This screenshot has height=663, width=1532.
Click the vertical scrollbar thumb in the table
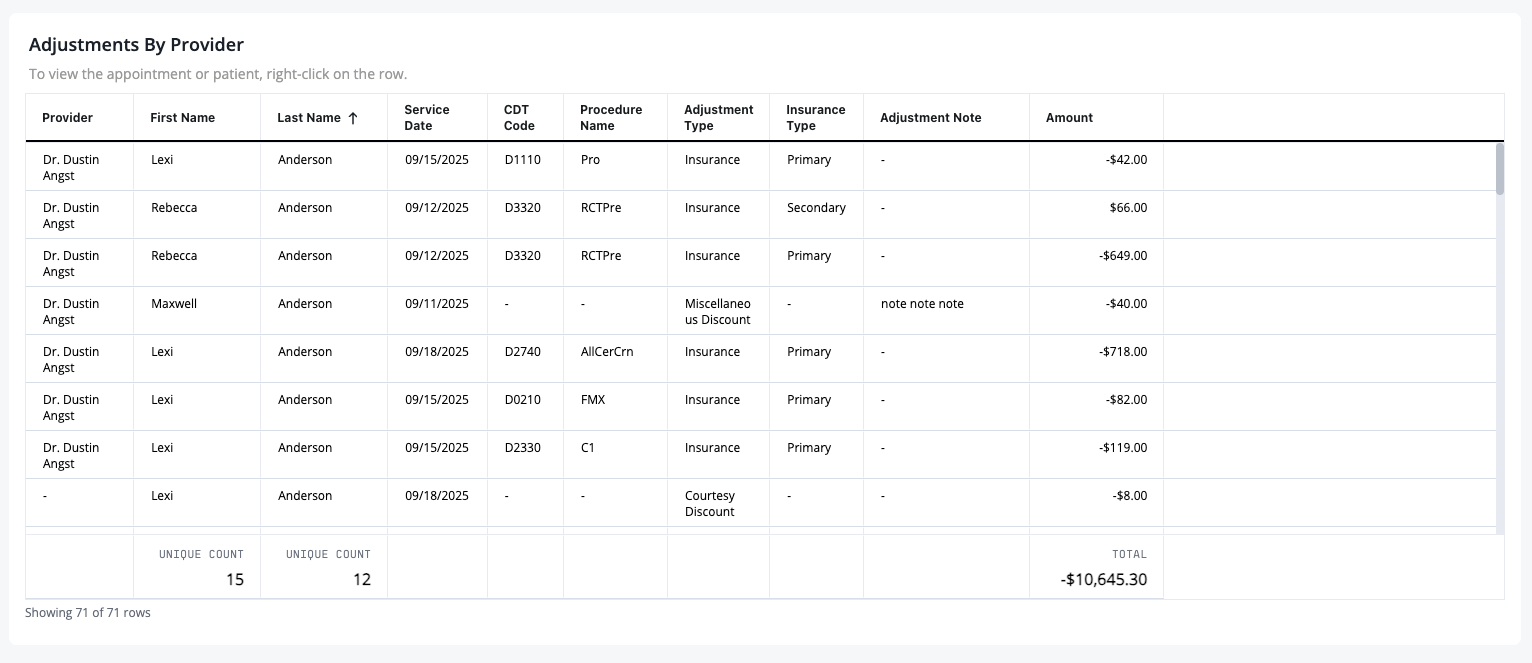click(1499, 168)
